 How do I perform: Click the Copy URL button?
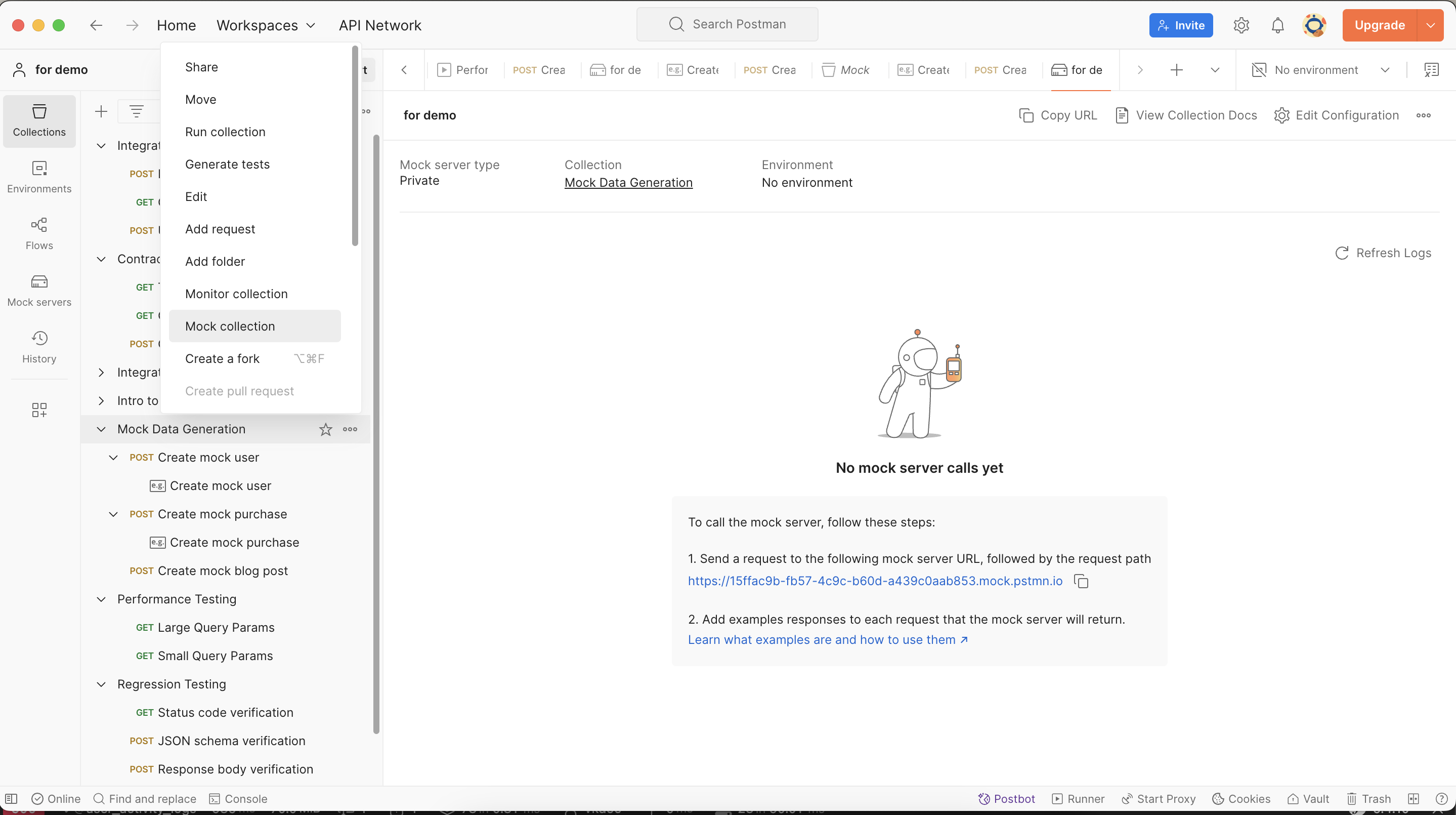pos(1057,115)
